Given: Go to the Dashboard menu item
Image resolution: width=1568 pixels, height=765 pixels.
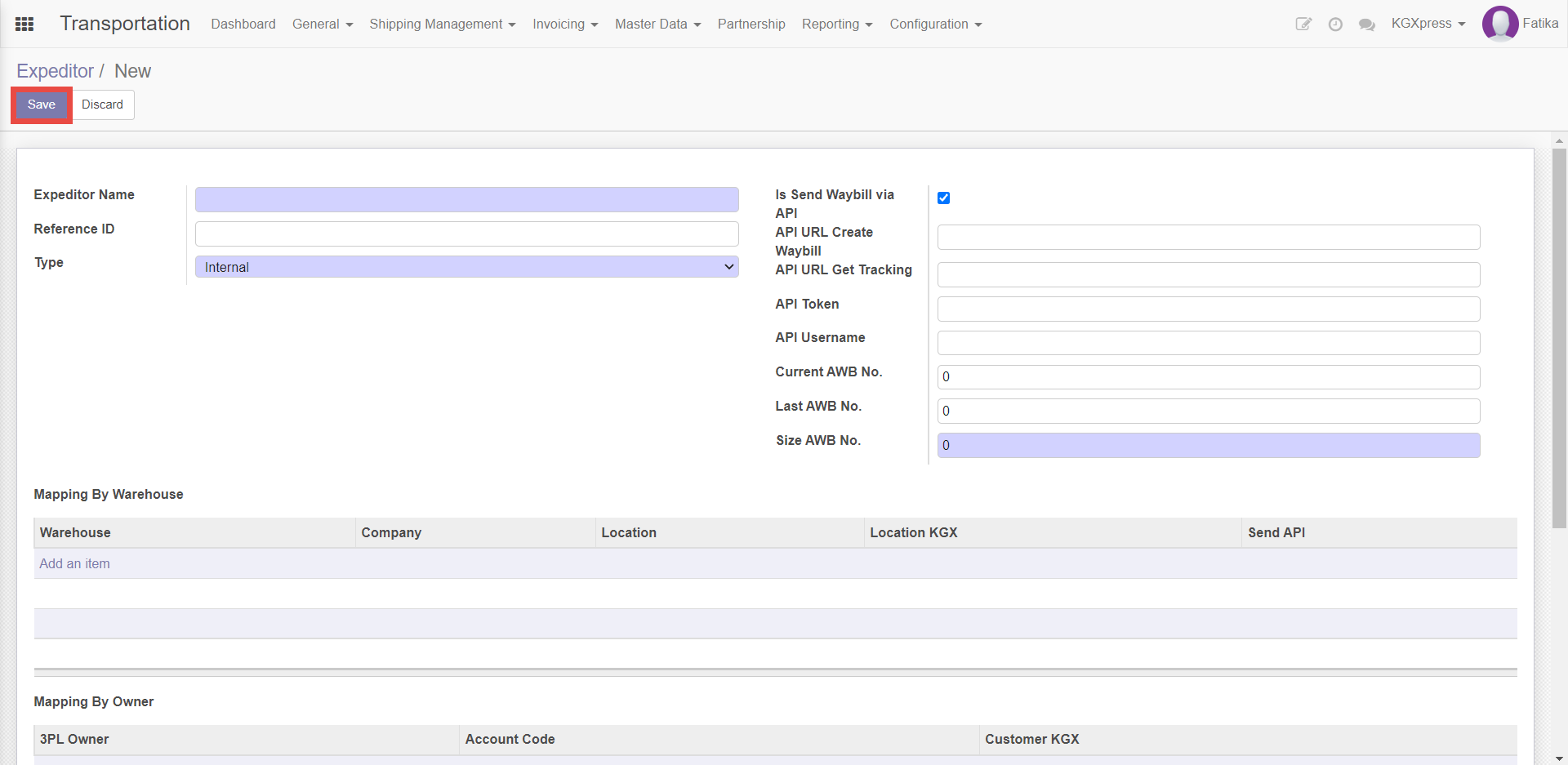Looking at the screenshot, I should click(x=243, y=24).
